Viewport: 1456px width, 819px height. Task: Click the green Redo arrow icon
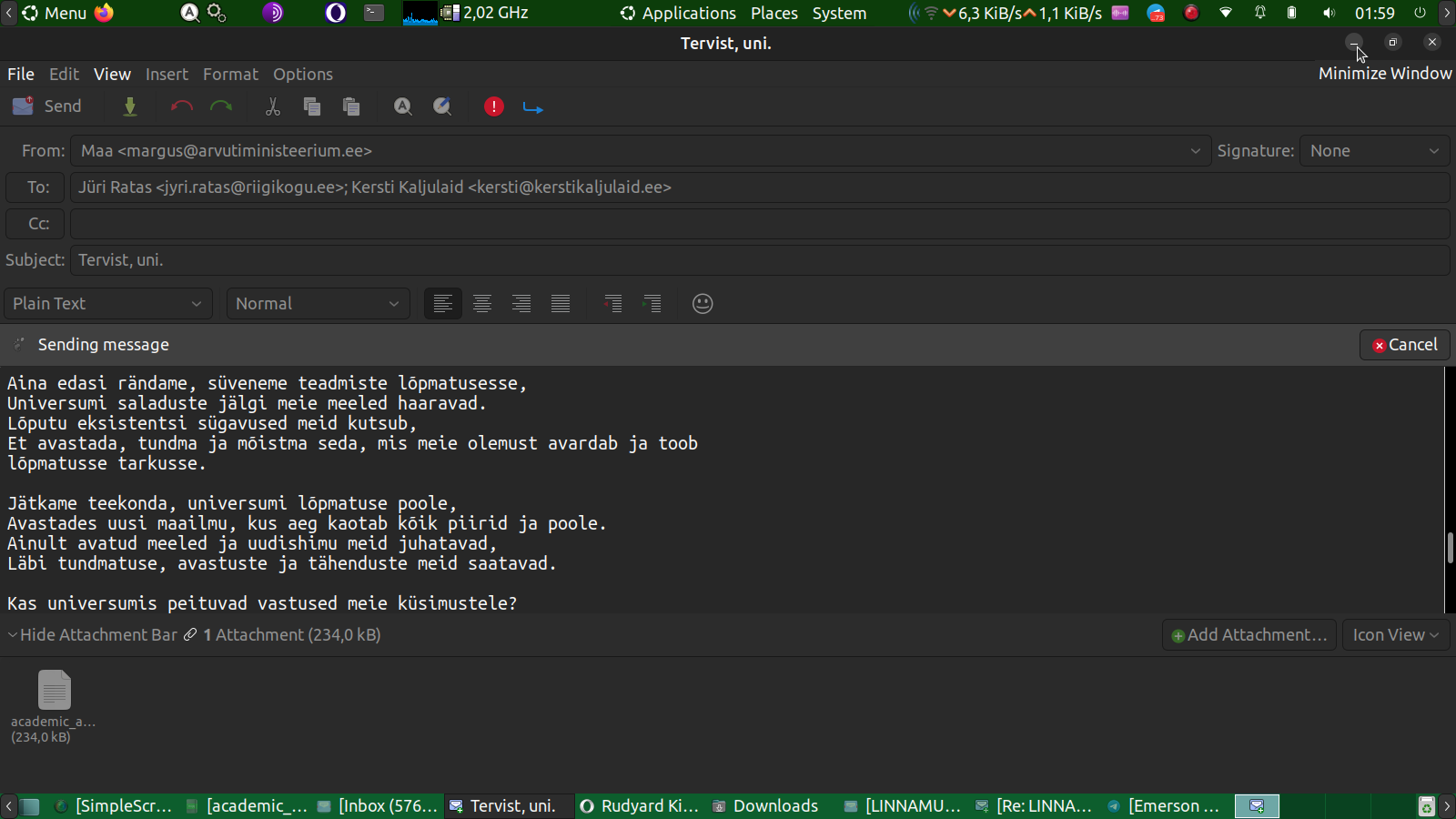click(221, 106)
